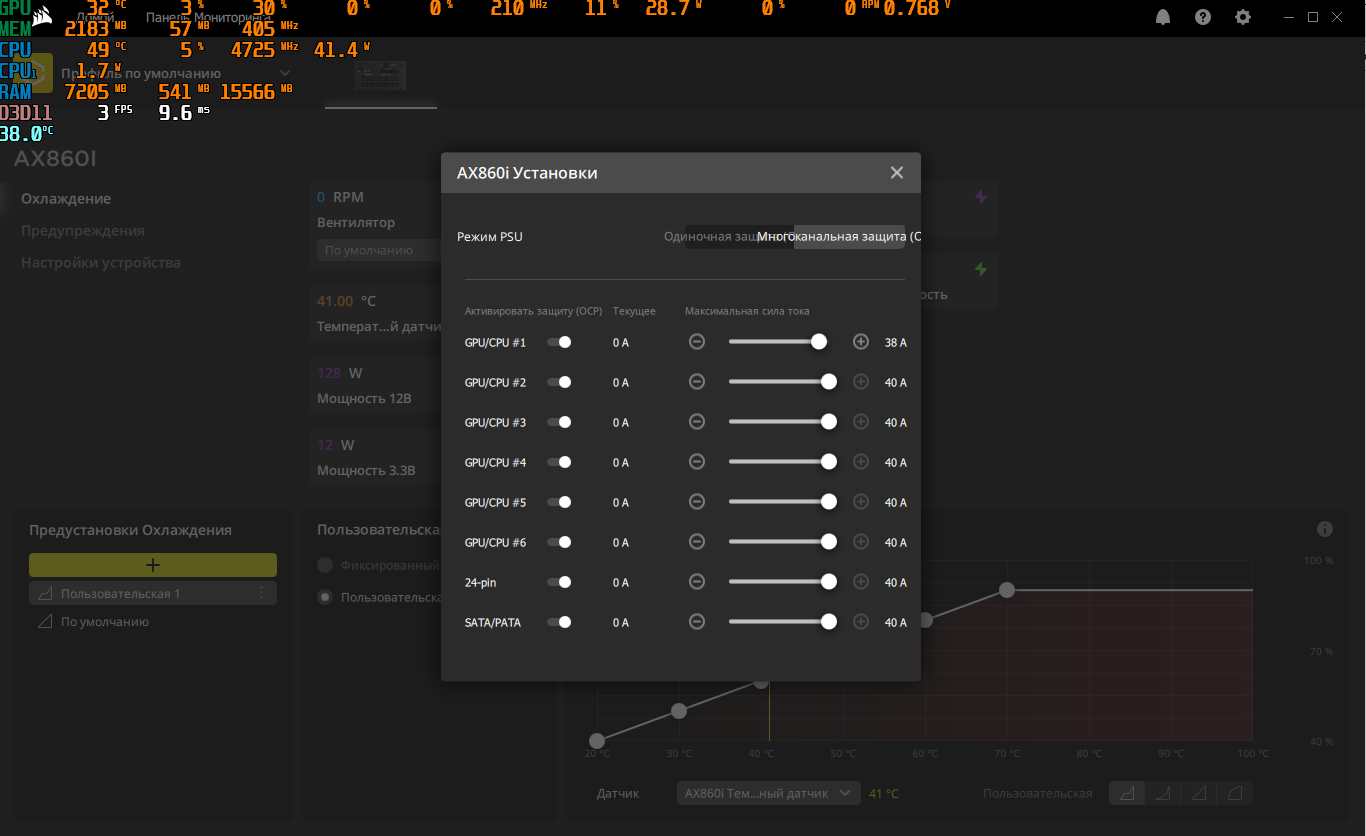The width and height of the screenshot is (1366, 836).
Task: Open the help question mark icon
Action: pos(1203,17)
